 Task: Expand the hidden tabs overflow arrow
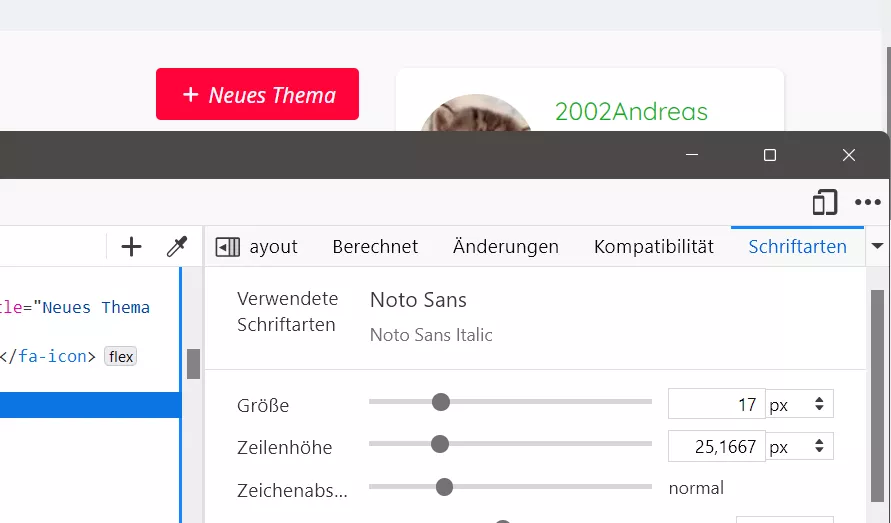pos(877,246)
